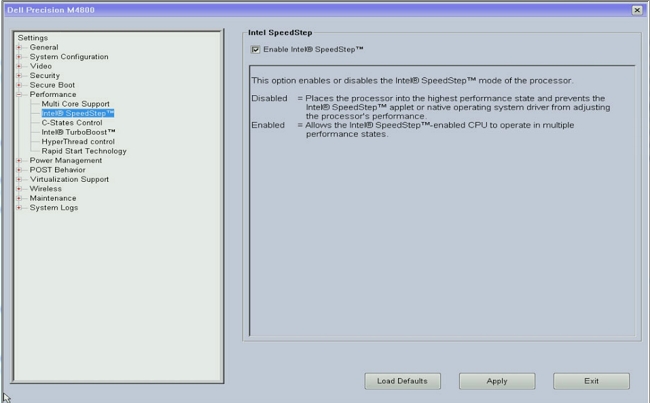650x403 pixels.
Task: Expand the POST Behavior node
Action: point(19,170)
